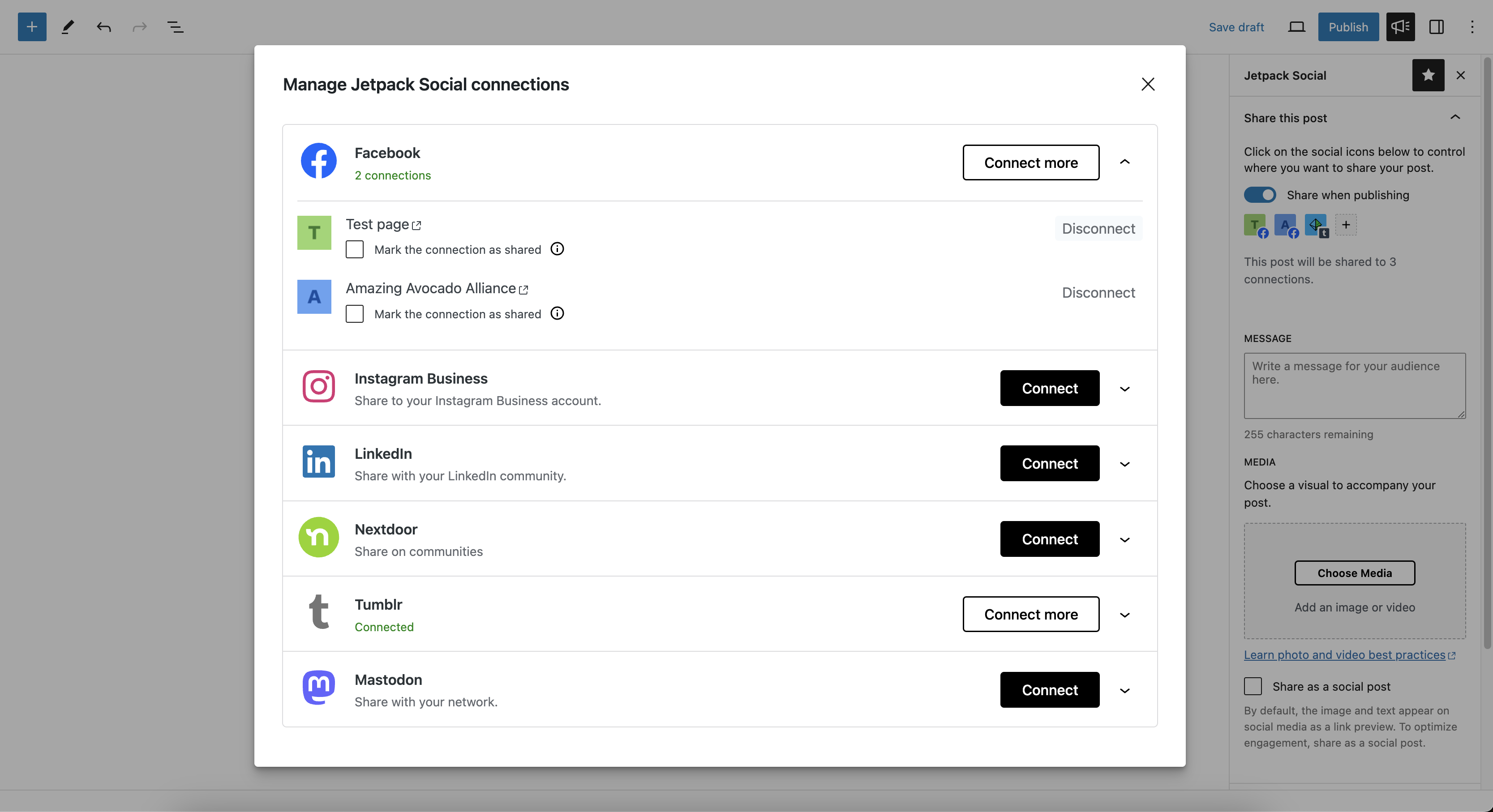The image size is (1493, 812).
Task: Click the Publish button
Action: click(x=1348, y=27)
